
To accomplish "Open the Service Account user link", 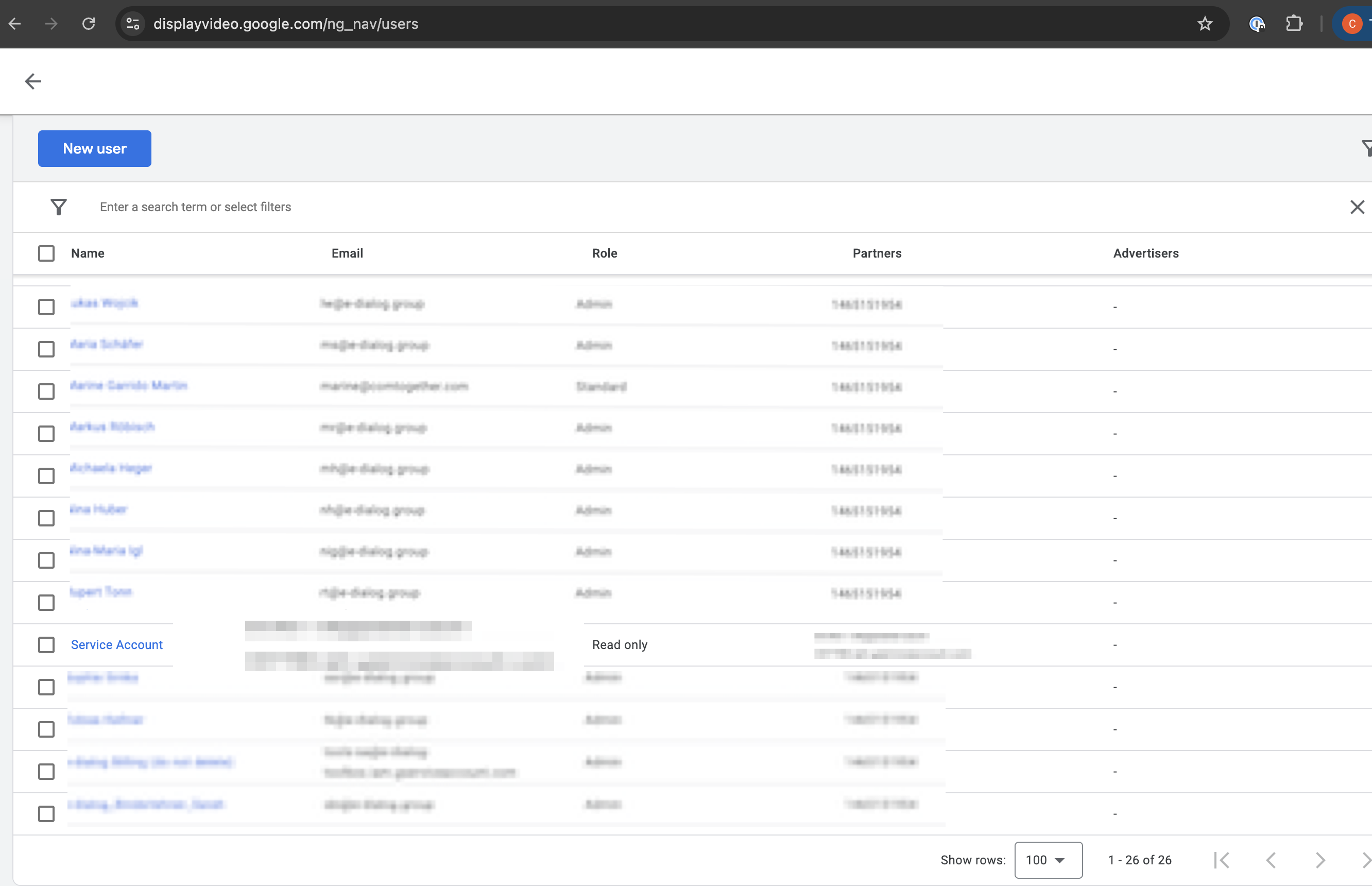I will point(117,645).
